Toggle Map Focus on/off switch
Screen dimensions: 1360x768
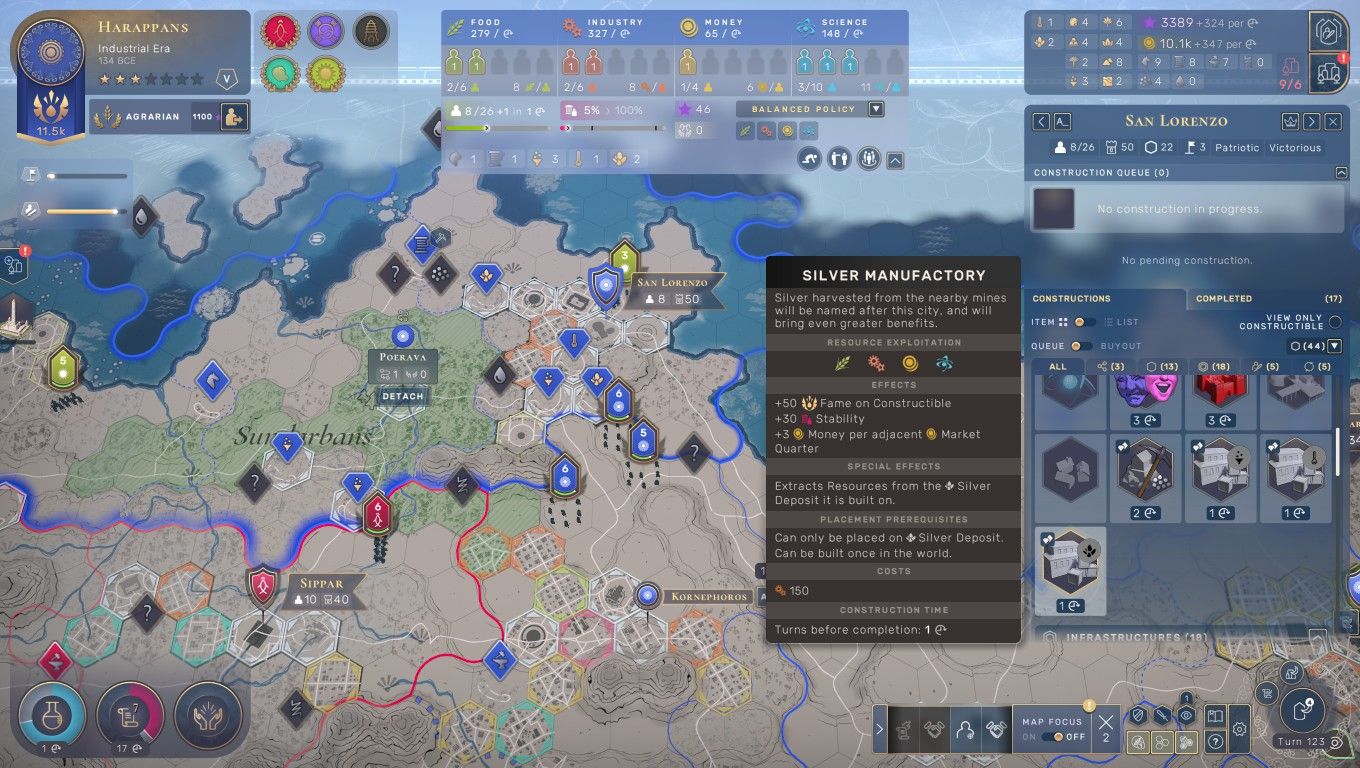click(x=1051, y=737)
